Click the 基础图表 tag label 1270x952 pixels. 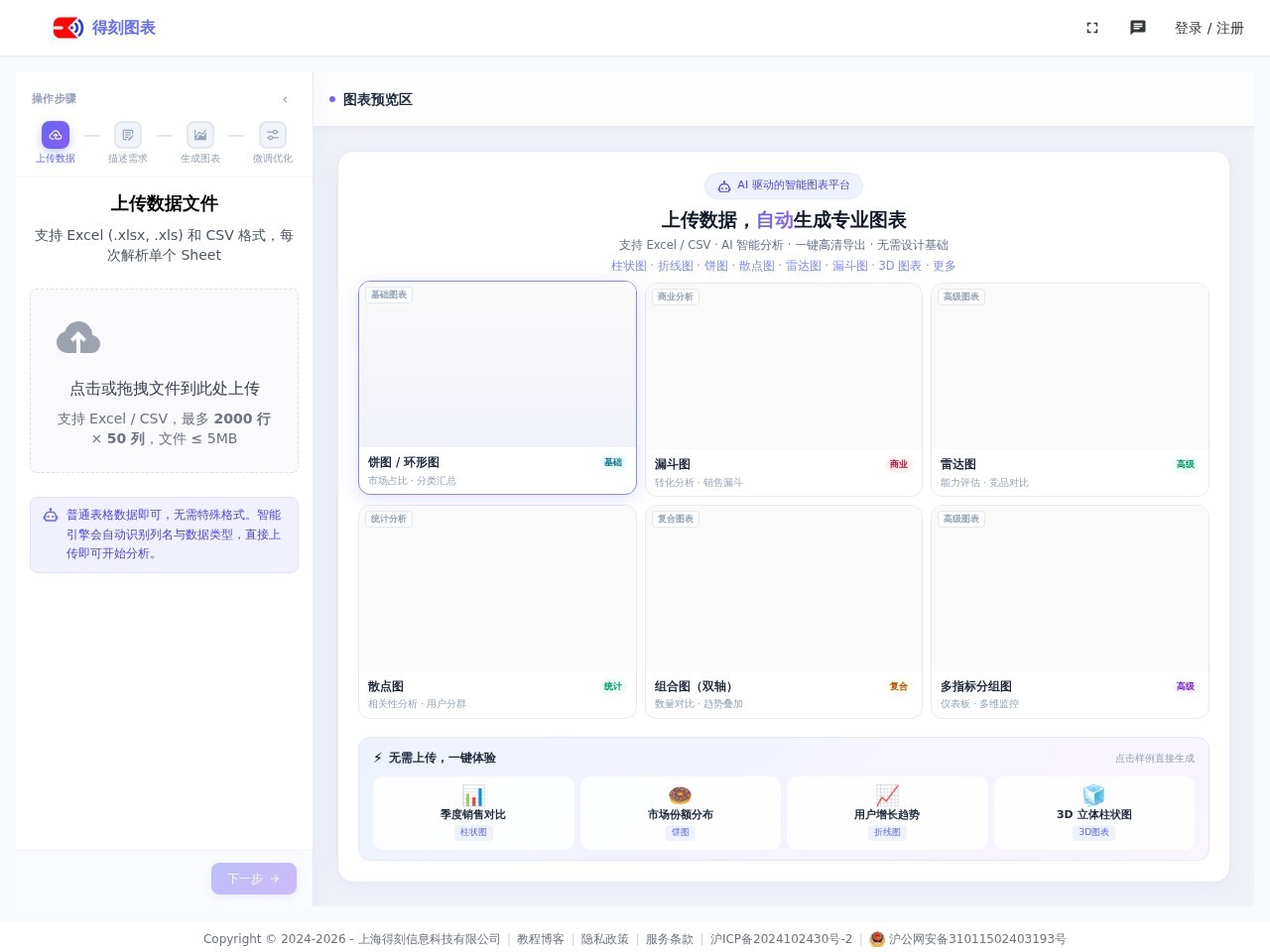click(x=389, y=295)
